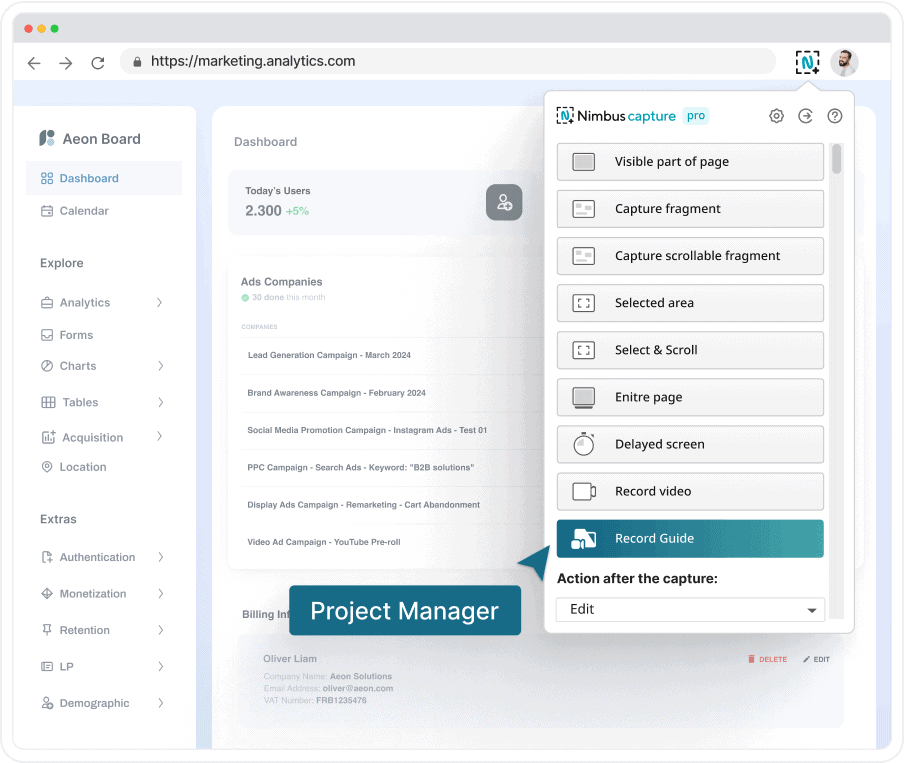Choose the Select & Scroll option

coord(690,350)
